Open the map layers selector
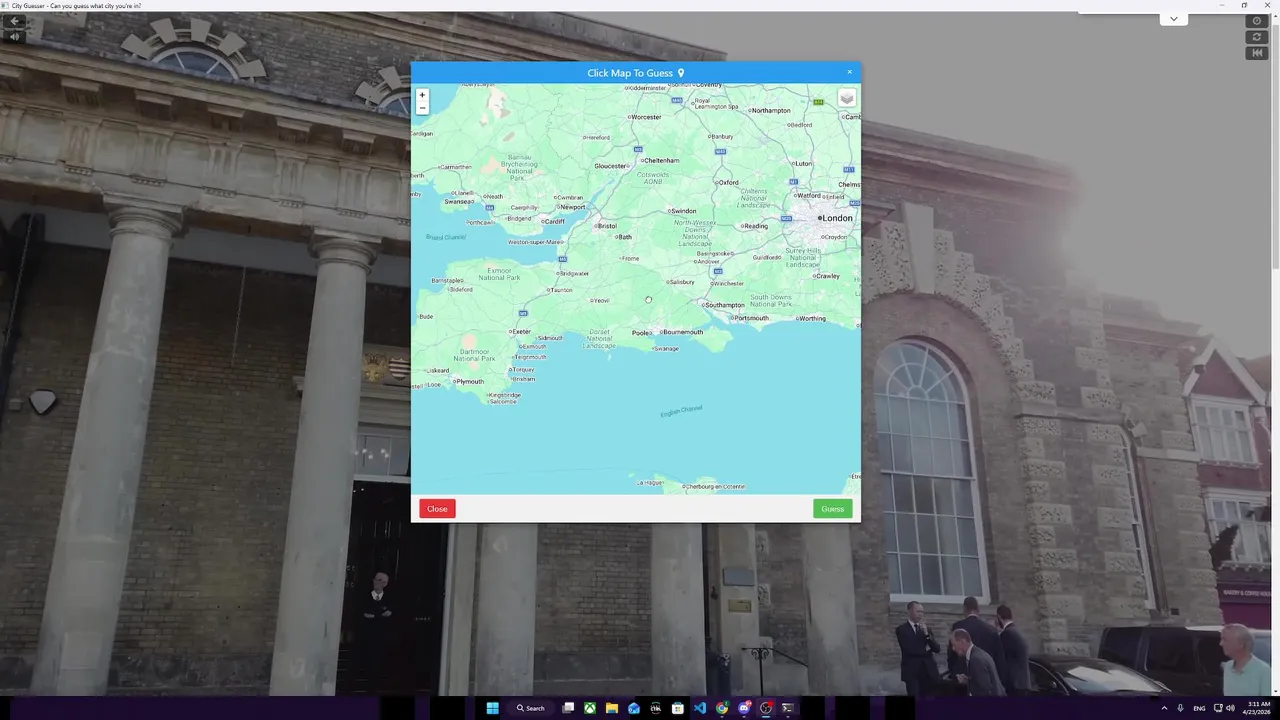 point(846,98)
